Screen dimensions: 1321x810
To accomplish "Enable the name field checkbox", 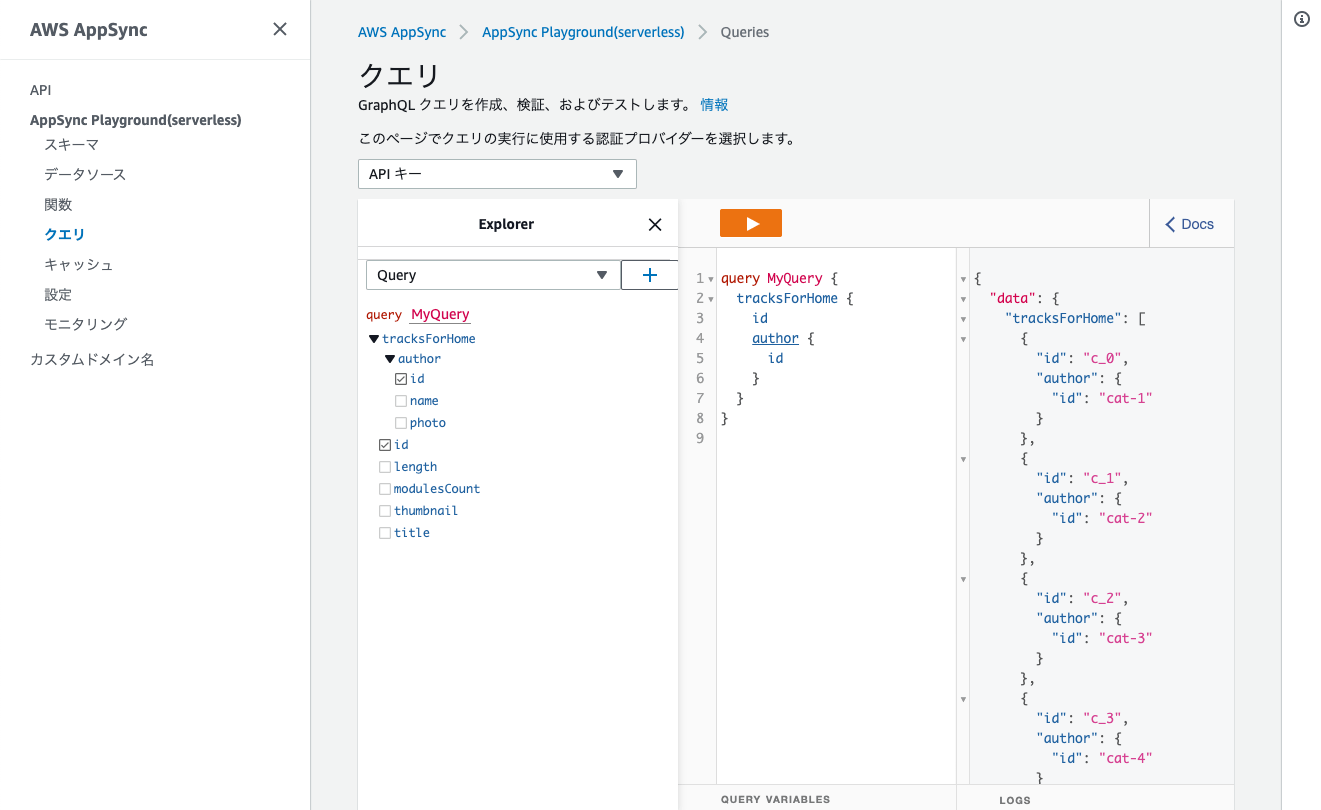I will (401, 401).
